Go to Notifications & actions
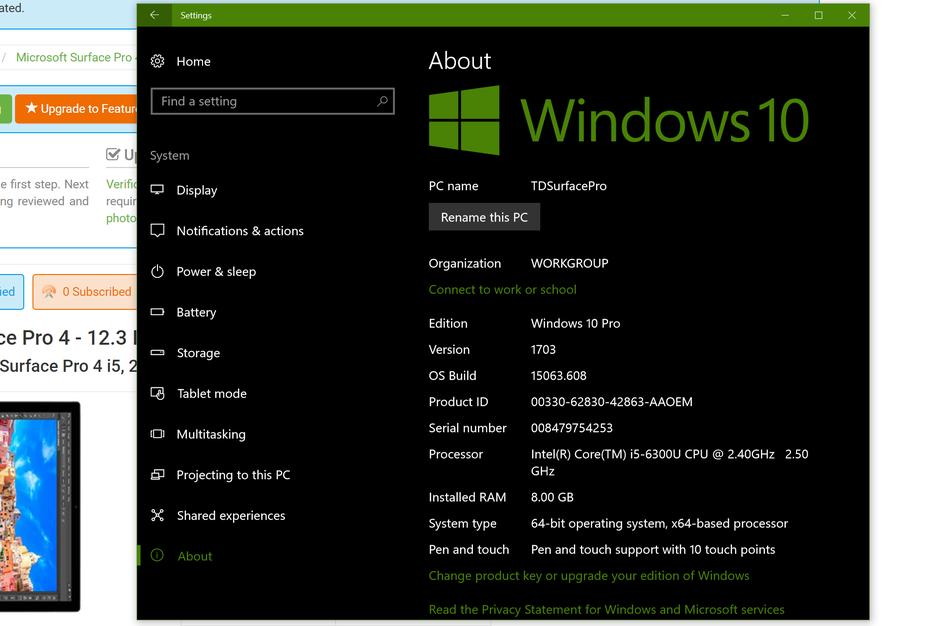Viewport: 940px width, 626px height. 240,231
